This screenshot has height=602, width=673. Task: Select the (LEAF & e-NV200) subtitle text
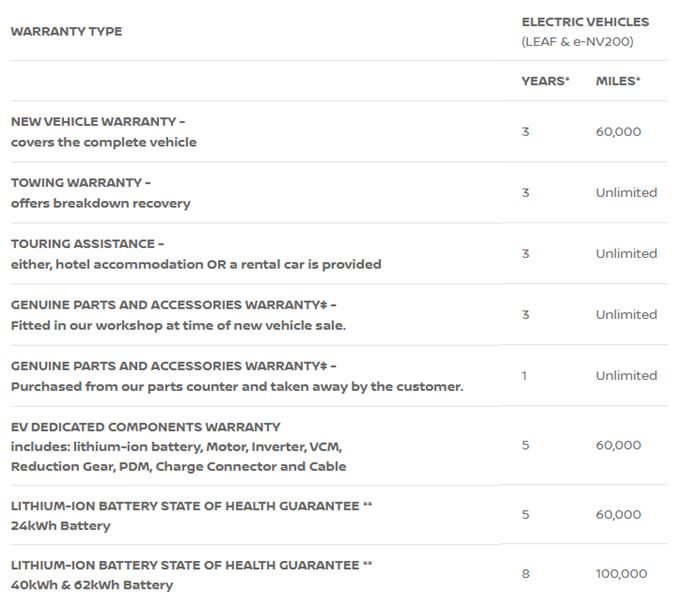point(577,41)
